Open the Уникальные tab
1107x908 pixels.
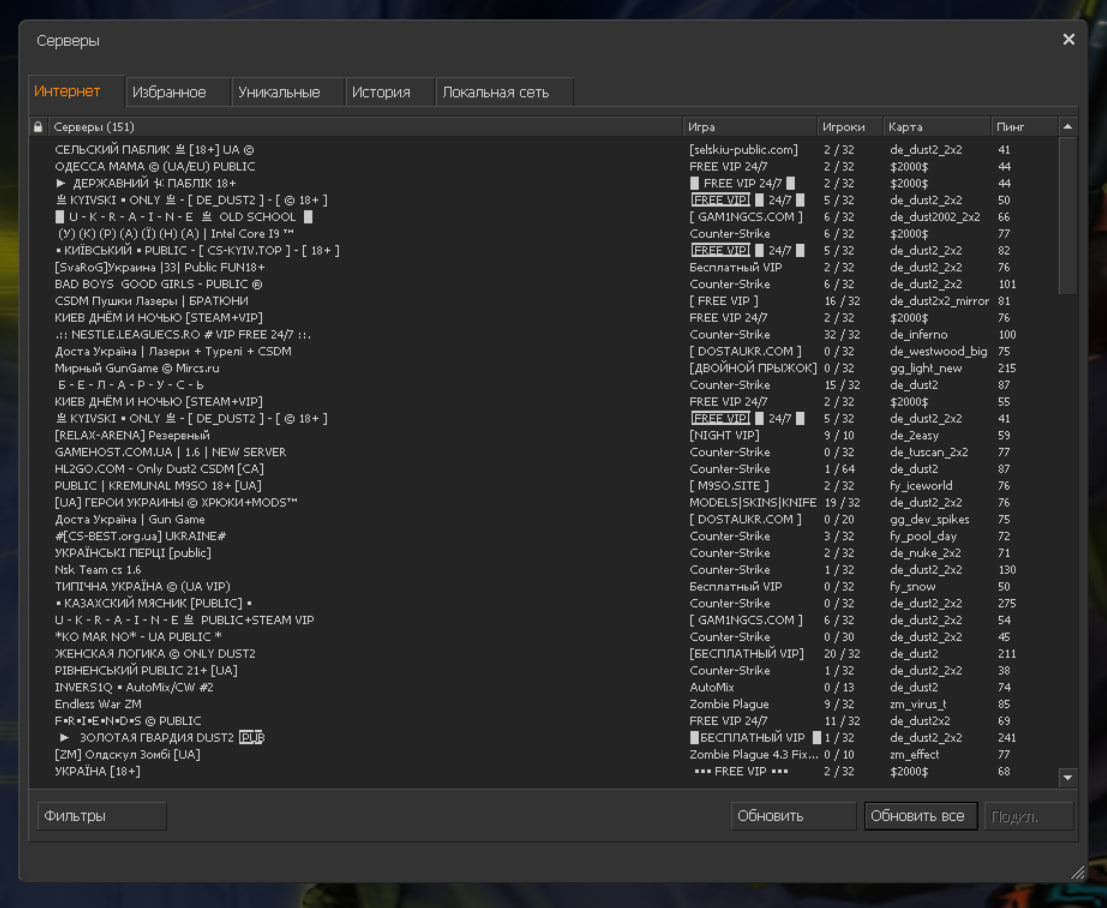click(x=279, y=92)
